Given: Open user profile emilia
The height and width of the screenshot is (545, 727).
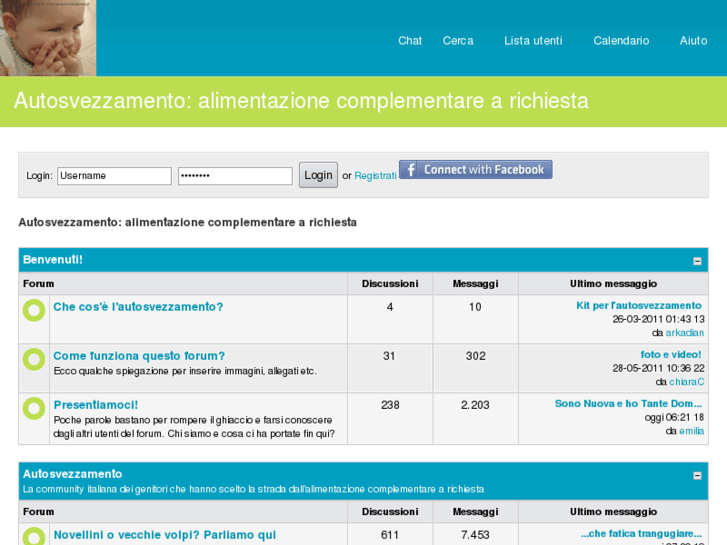Looking at the screenshot, I should [x=691, y=431].
